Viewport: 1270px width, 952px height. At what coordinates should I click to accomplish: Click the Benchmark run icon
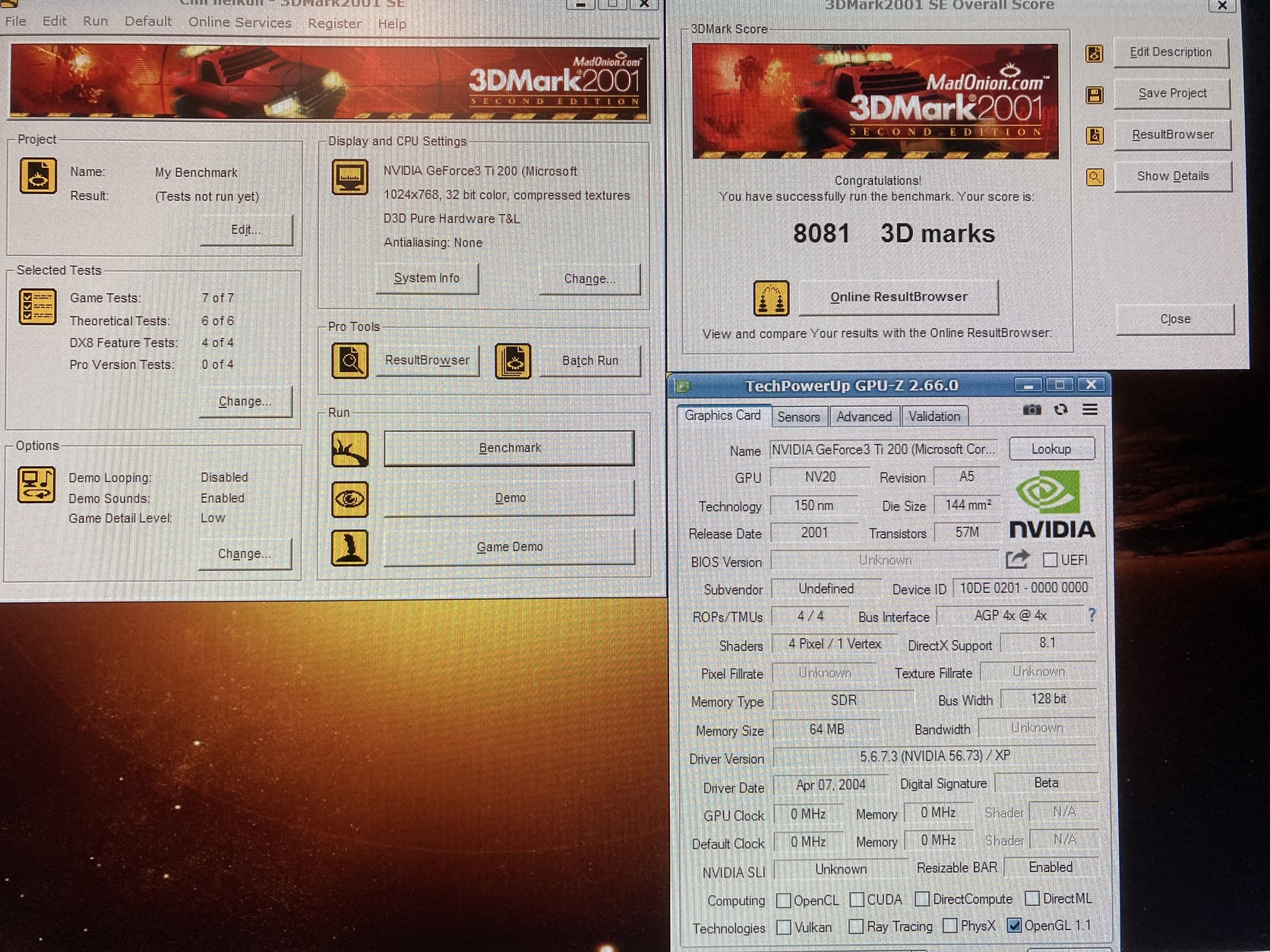click(350, 449)
